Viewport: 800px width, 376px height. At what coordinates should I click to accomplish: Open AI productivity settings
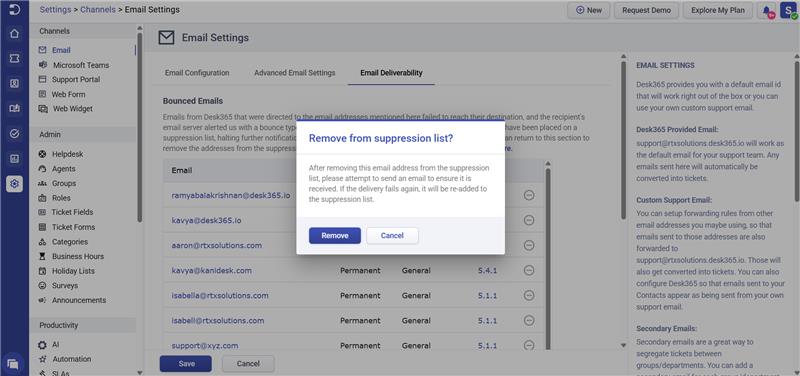tap(55, 345)
